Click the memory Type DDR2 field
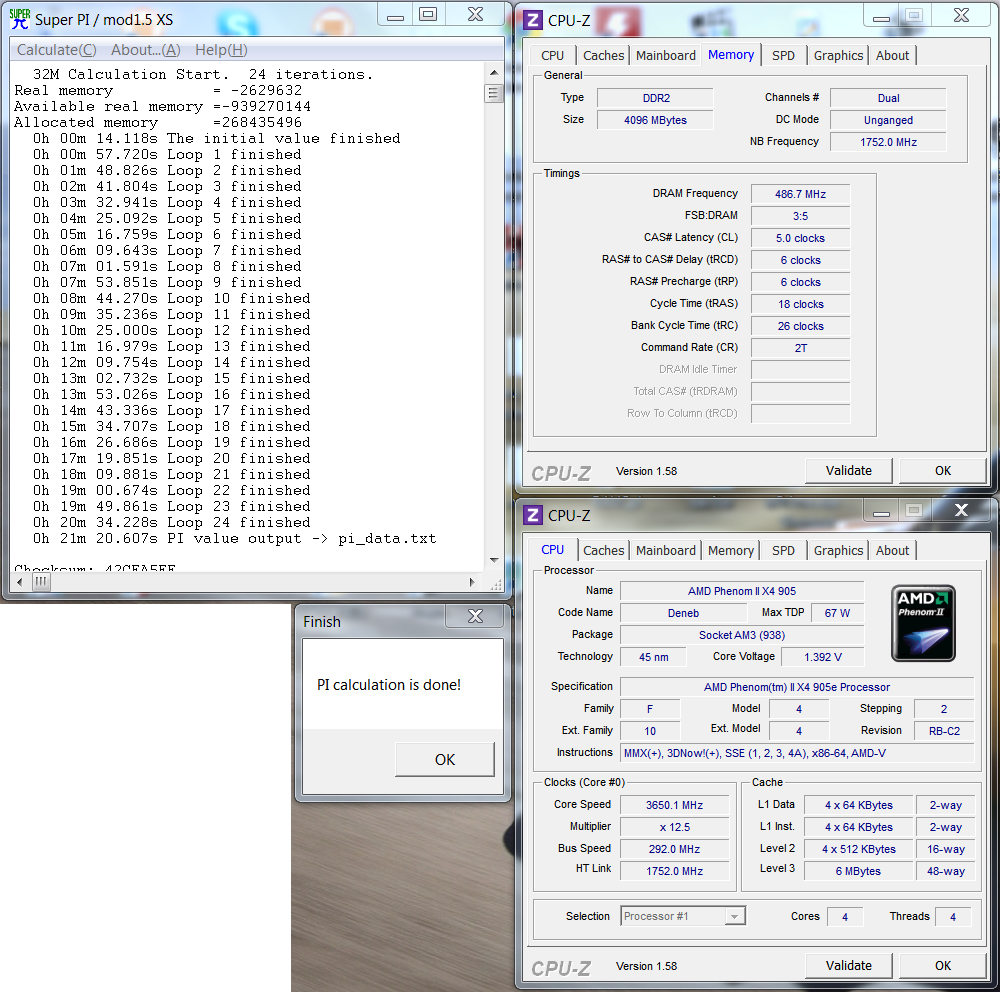 tap(655, 98)
